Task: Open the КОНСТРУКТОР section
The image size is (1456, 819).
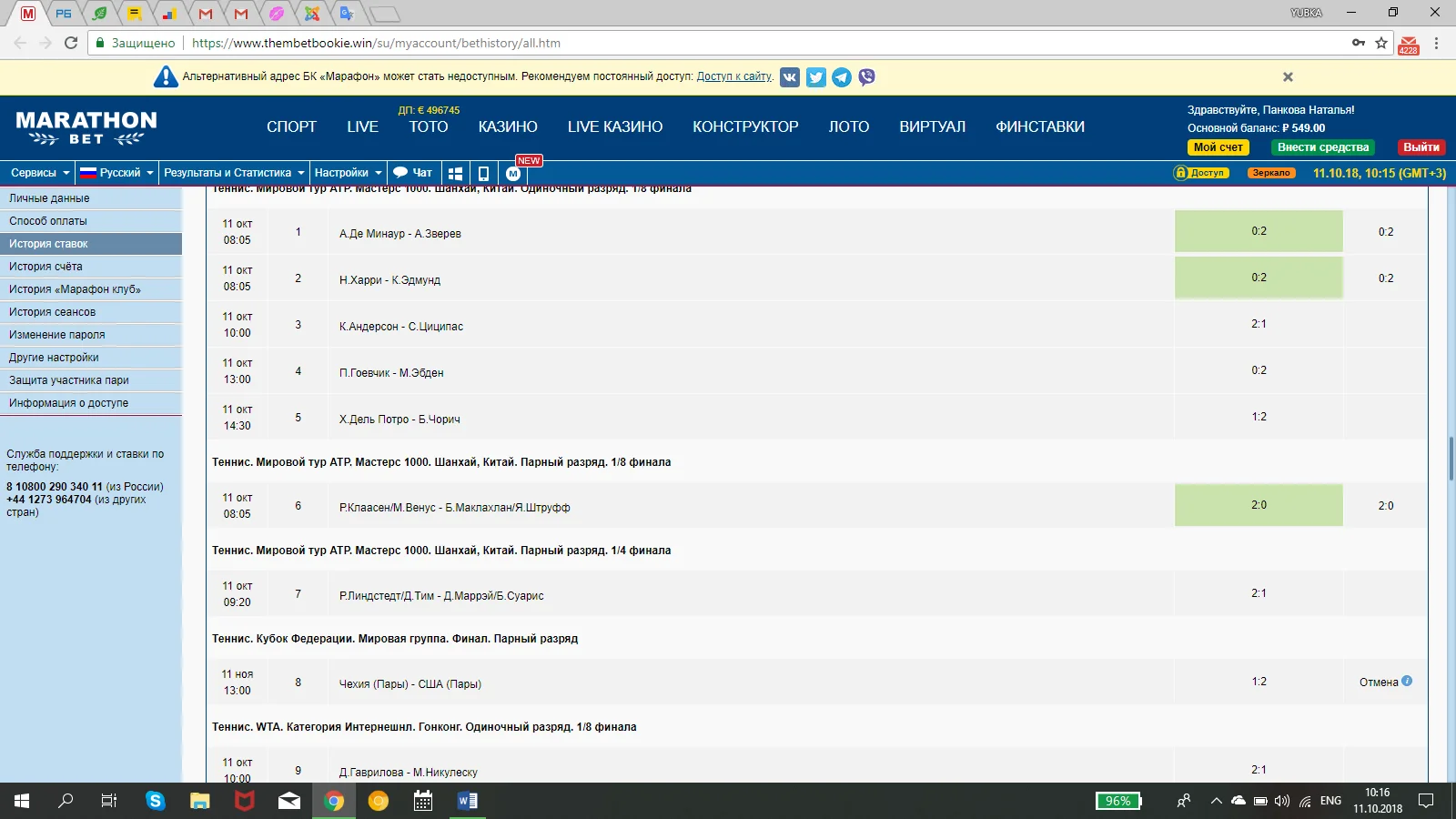Action: [745, 127]
